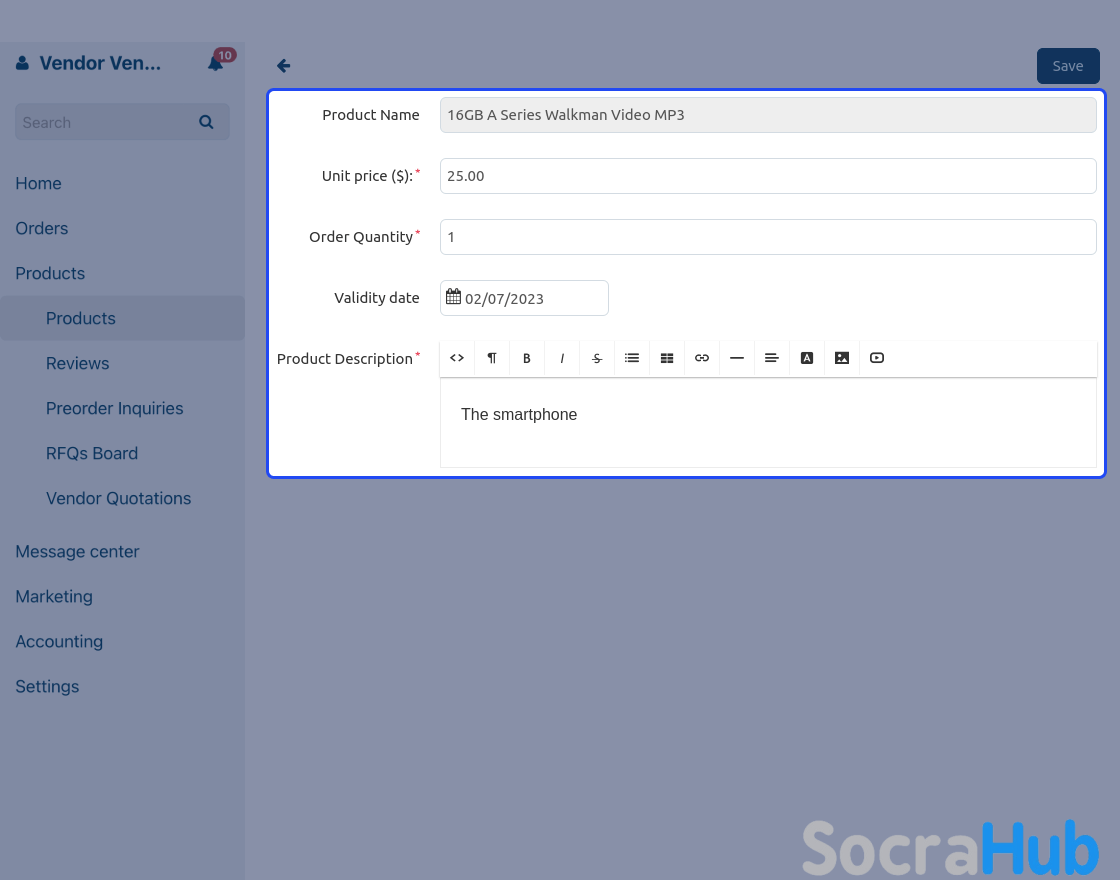The image size is (1120, 880).
Task: Toggle HTML code view in editor
Action: (457, 358)
